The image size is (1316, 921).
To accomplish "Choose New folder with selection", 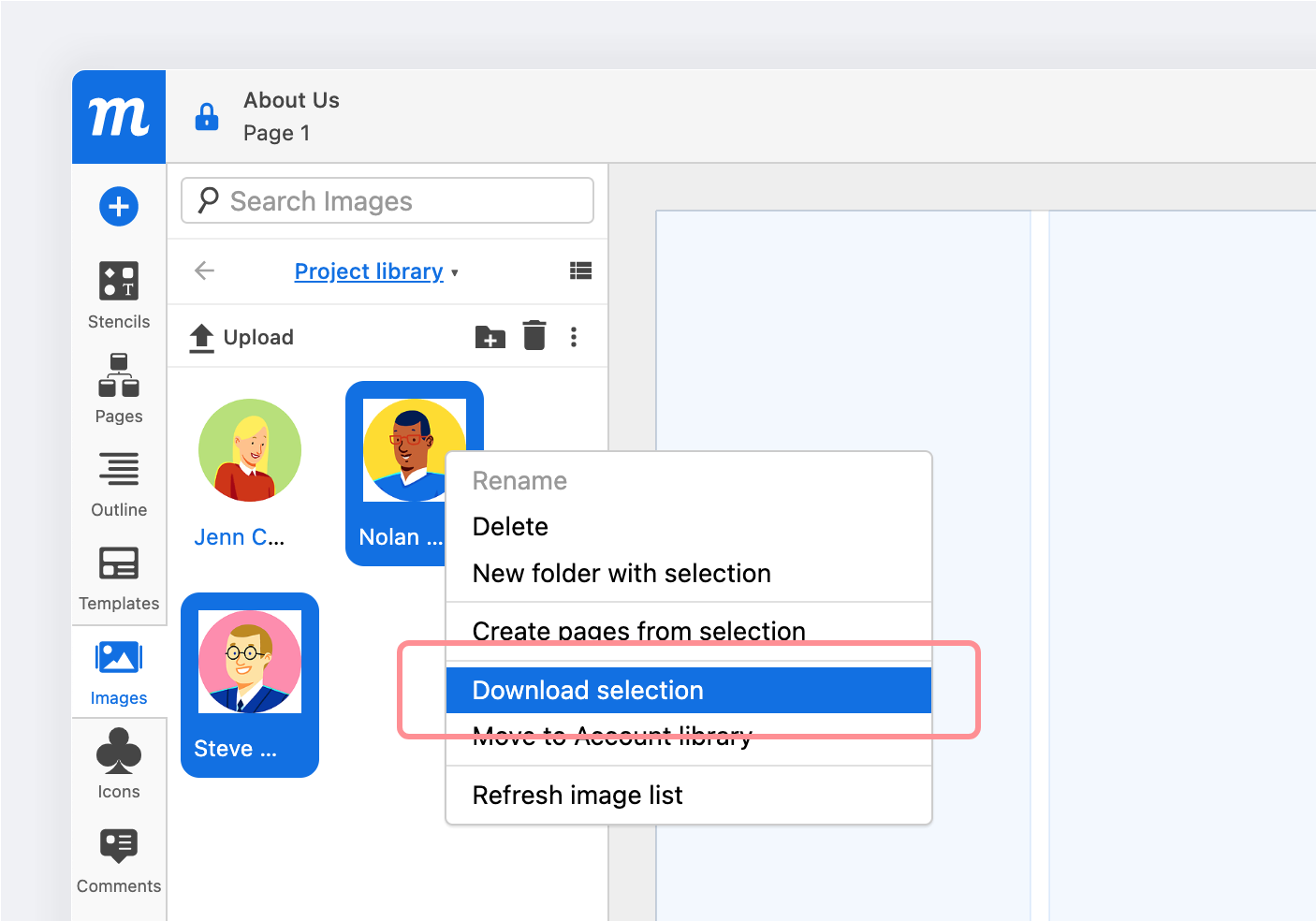I will click(621, 574).
